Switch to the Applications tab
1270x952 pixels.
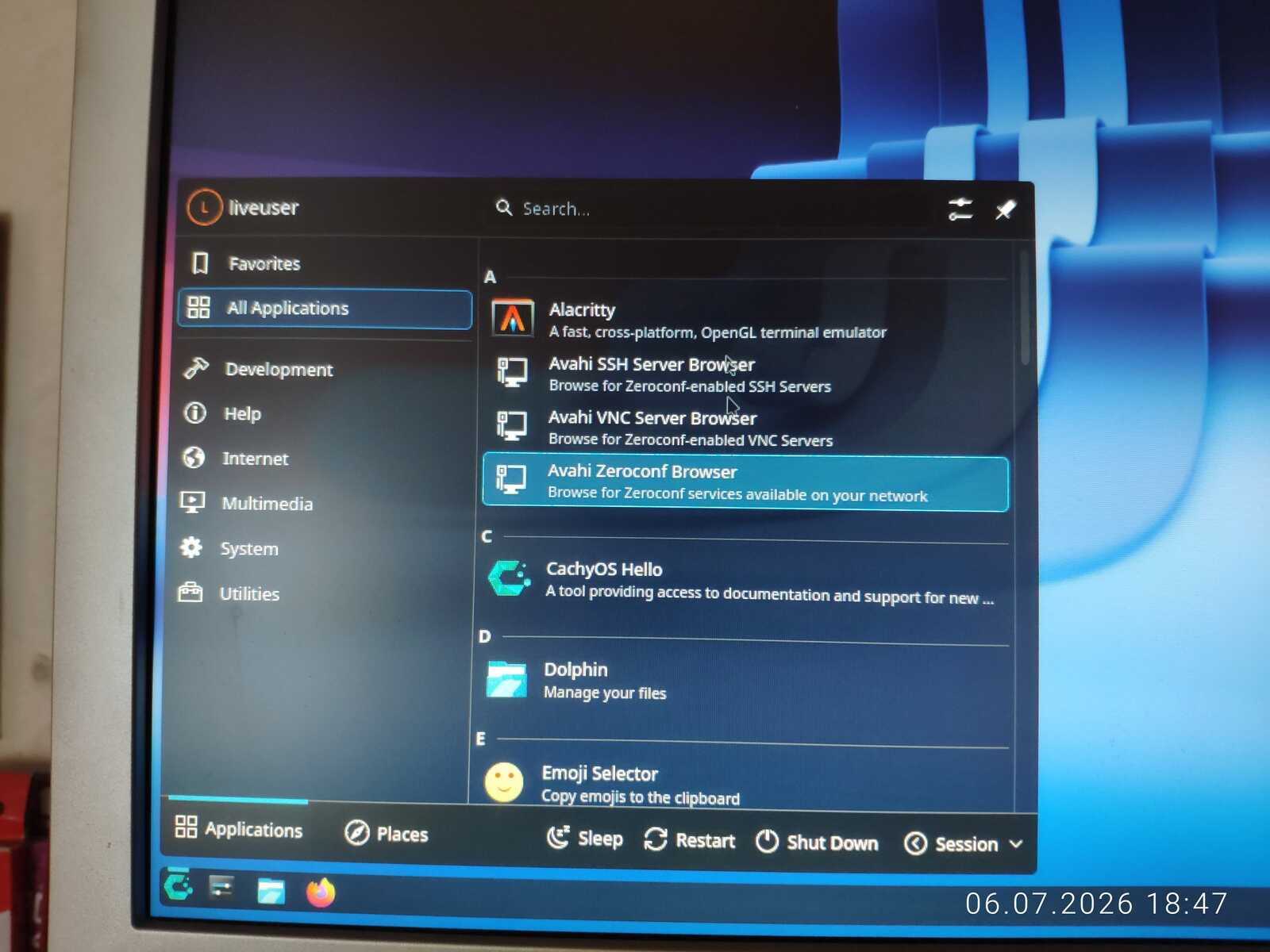click(238, 829)
